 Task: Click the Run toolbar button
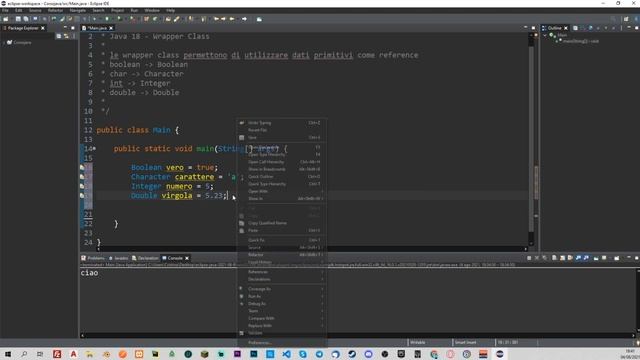[107, 19]
